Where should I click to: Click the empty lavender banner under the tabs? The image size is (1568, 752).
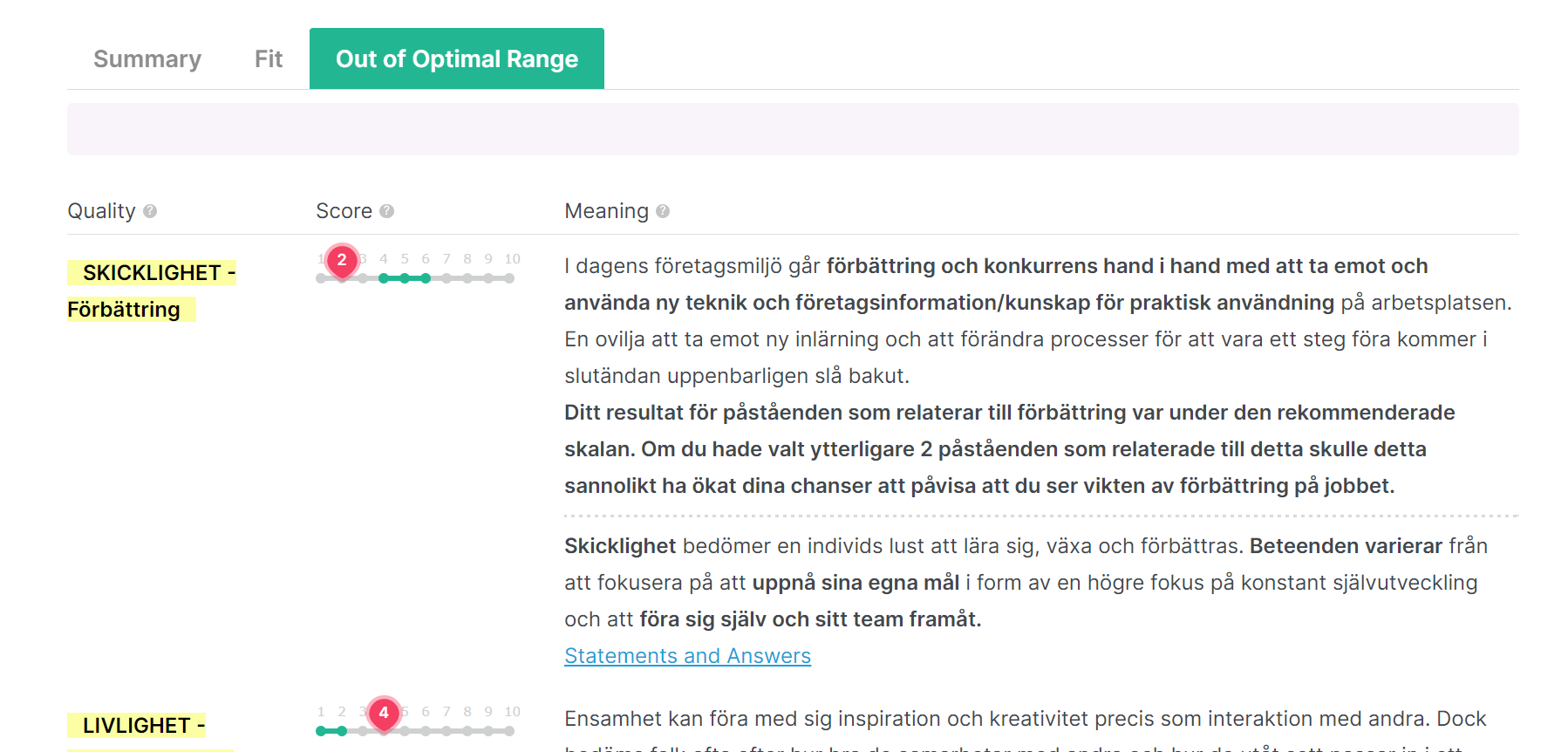(793, 129)
